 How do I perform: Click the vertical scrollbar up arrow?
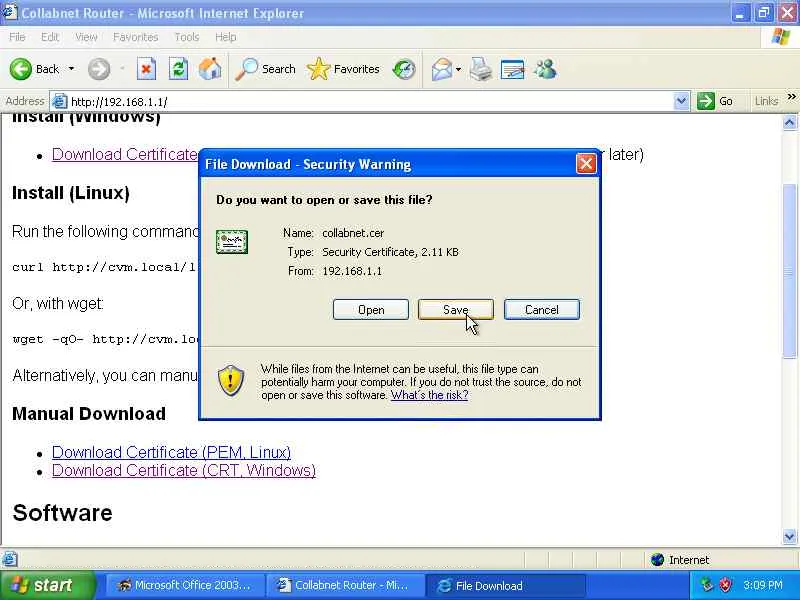pyautogui.click(x=789, y=122)
